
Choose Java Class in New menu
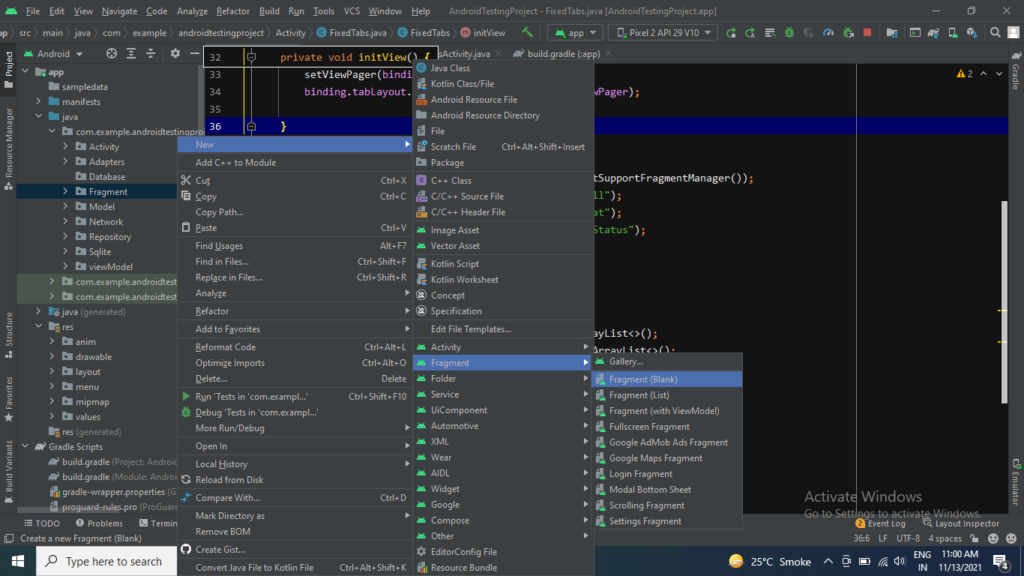click(504, 68)
